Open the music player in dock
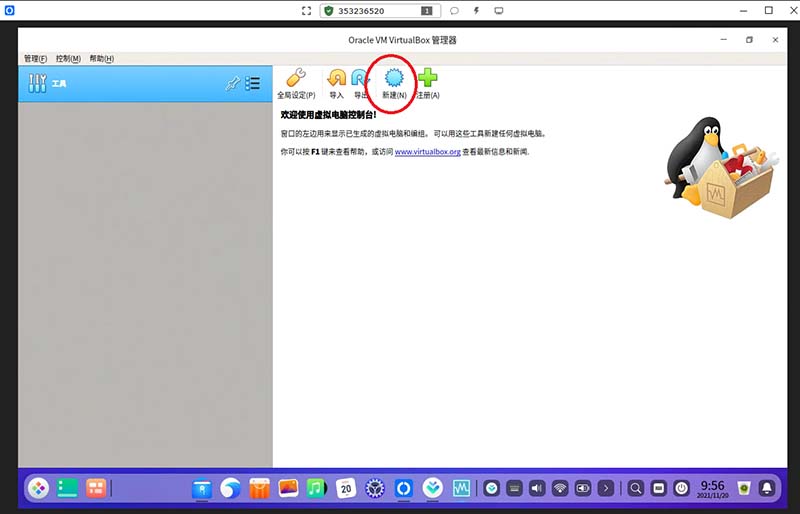The image size is (800, 514). (317, 488)
